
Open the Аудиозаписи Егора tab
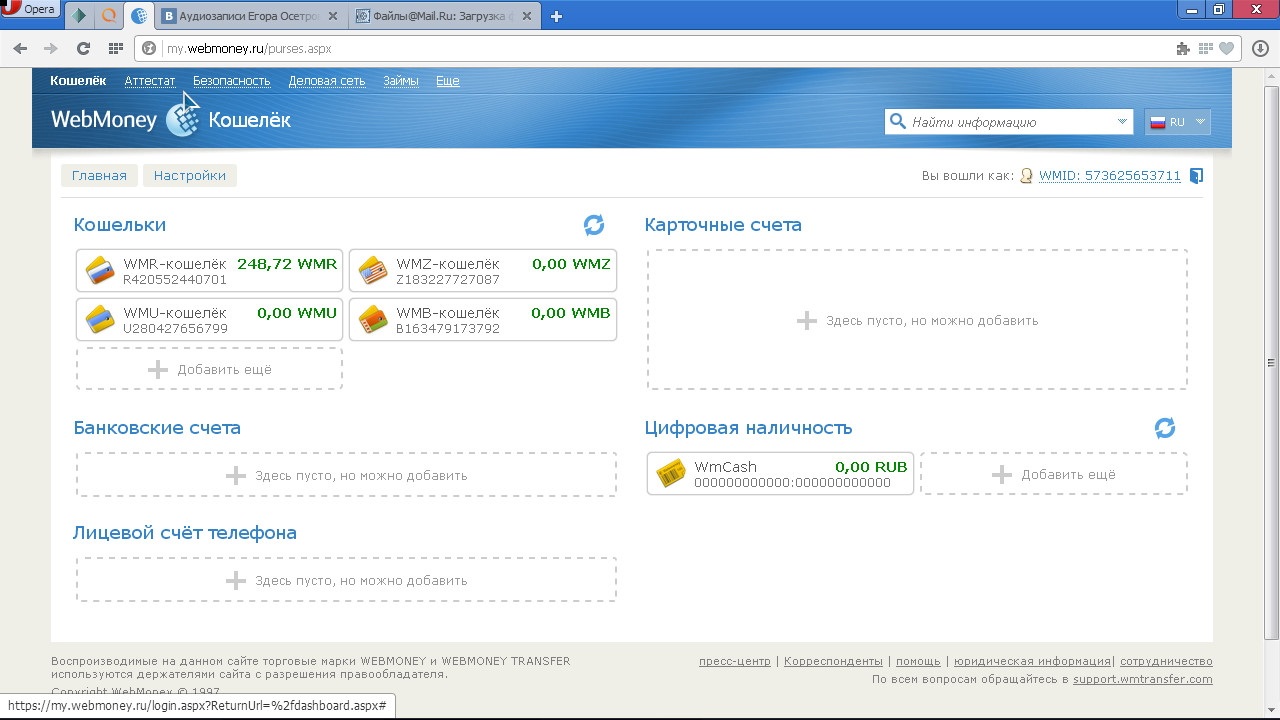coord(250,16)
